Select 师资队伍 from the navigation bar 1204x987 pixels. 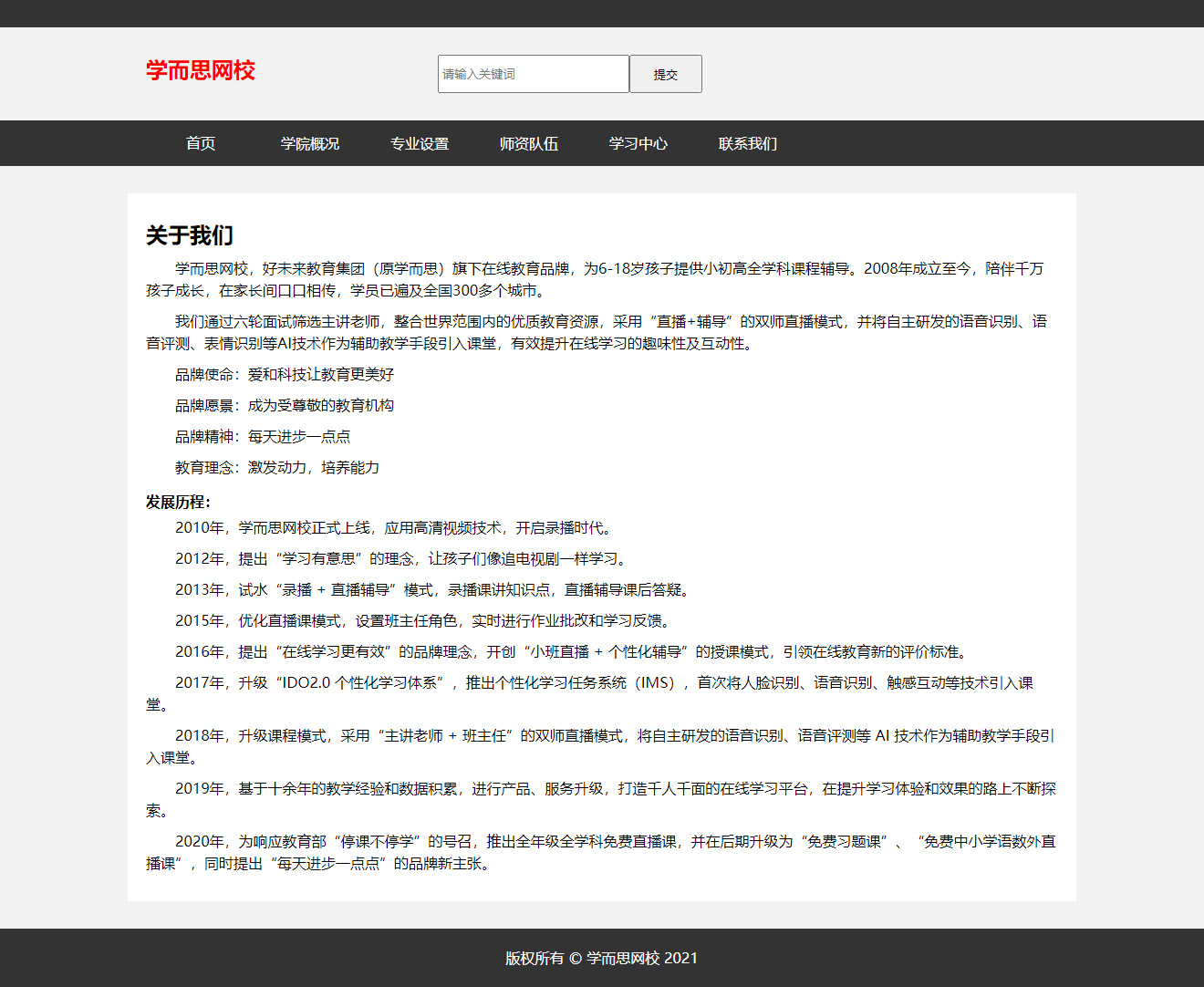pyautogui.click(x=529, y=143)
